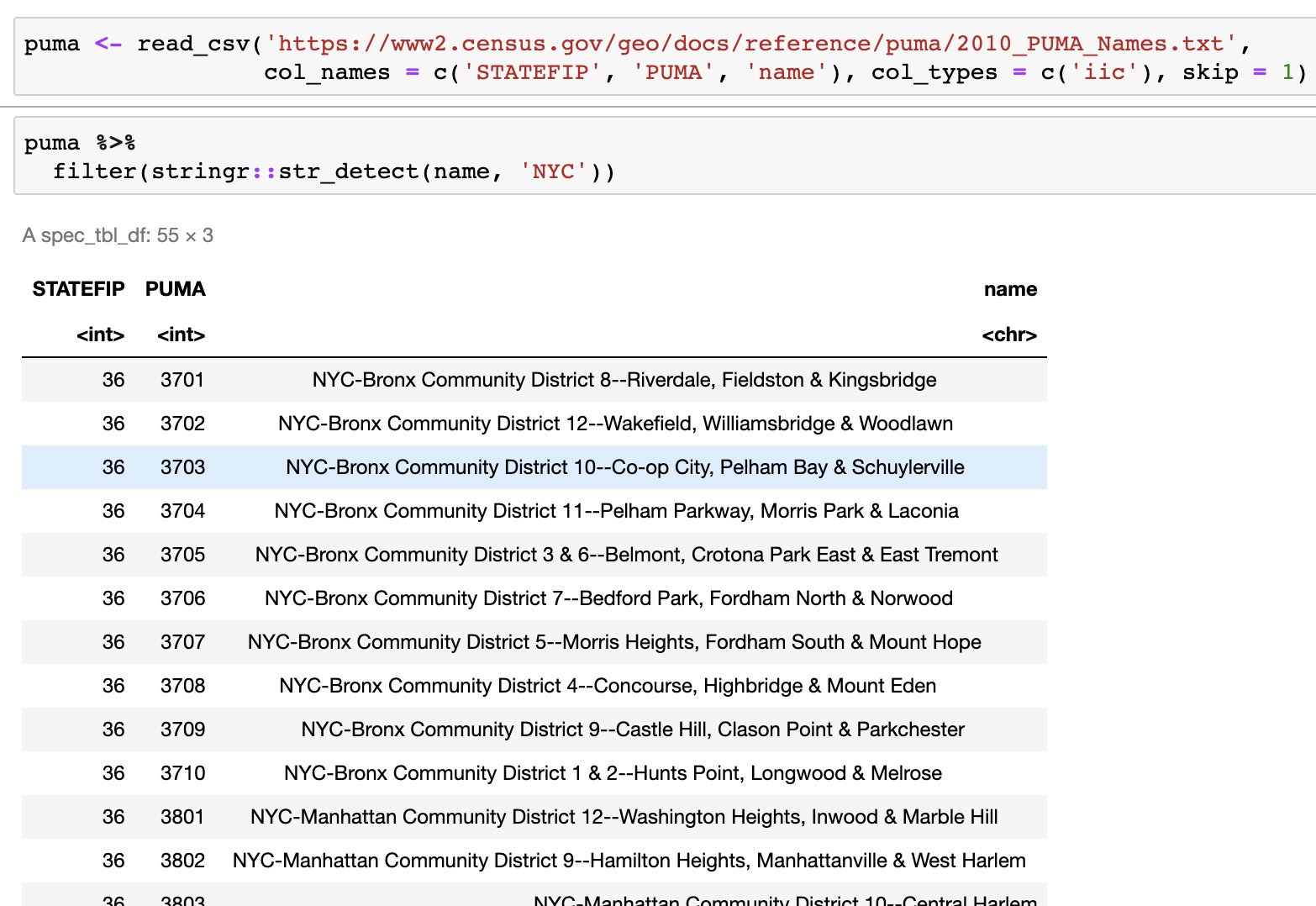Select PUMA value 3702
Viewport: 1316px width, 906px height.
click(x=182, y=424)
